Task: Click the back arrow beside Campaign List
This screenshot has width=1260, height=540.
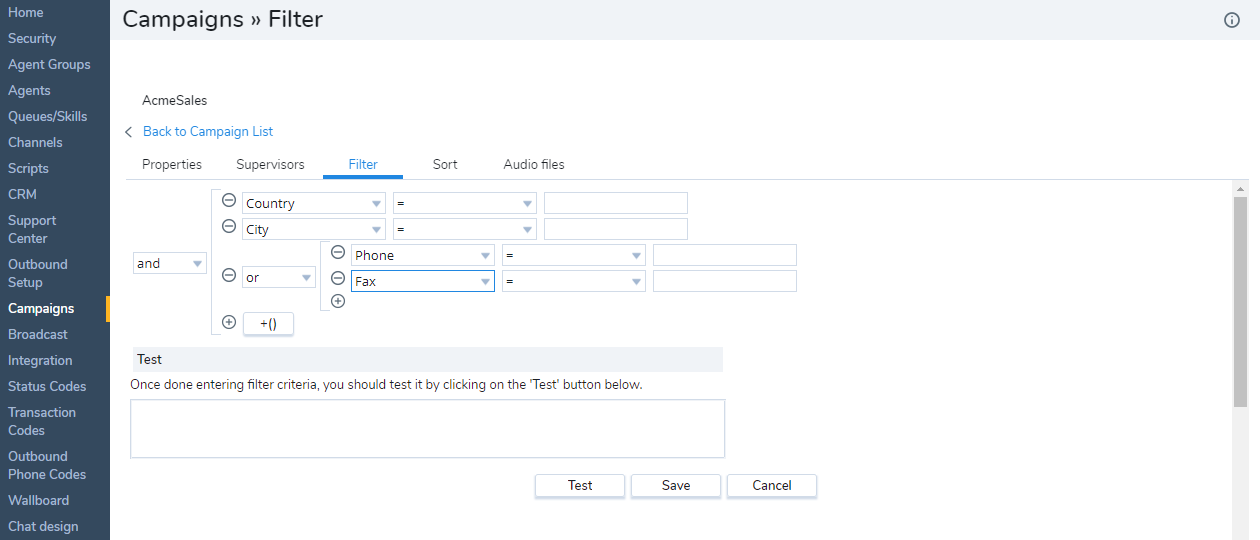Action: click(x=129, y=132)
